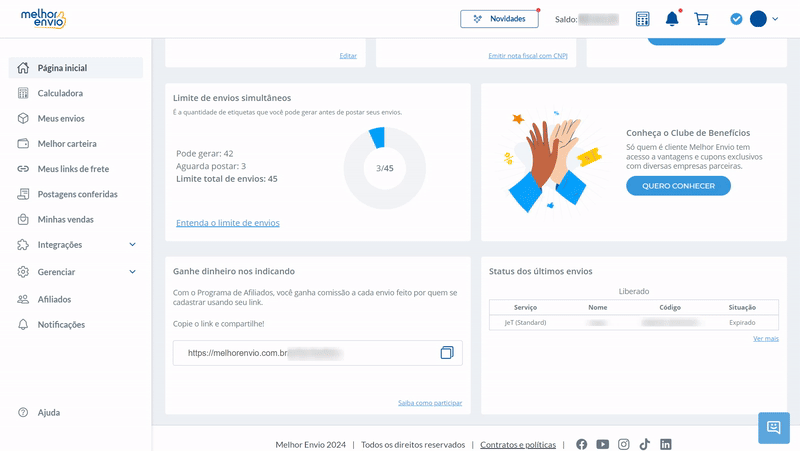Click the Pode gerar: 42 text

[x=205, y=154]
